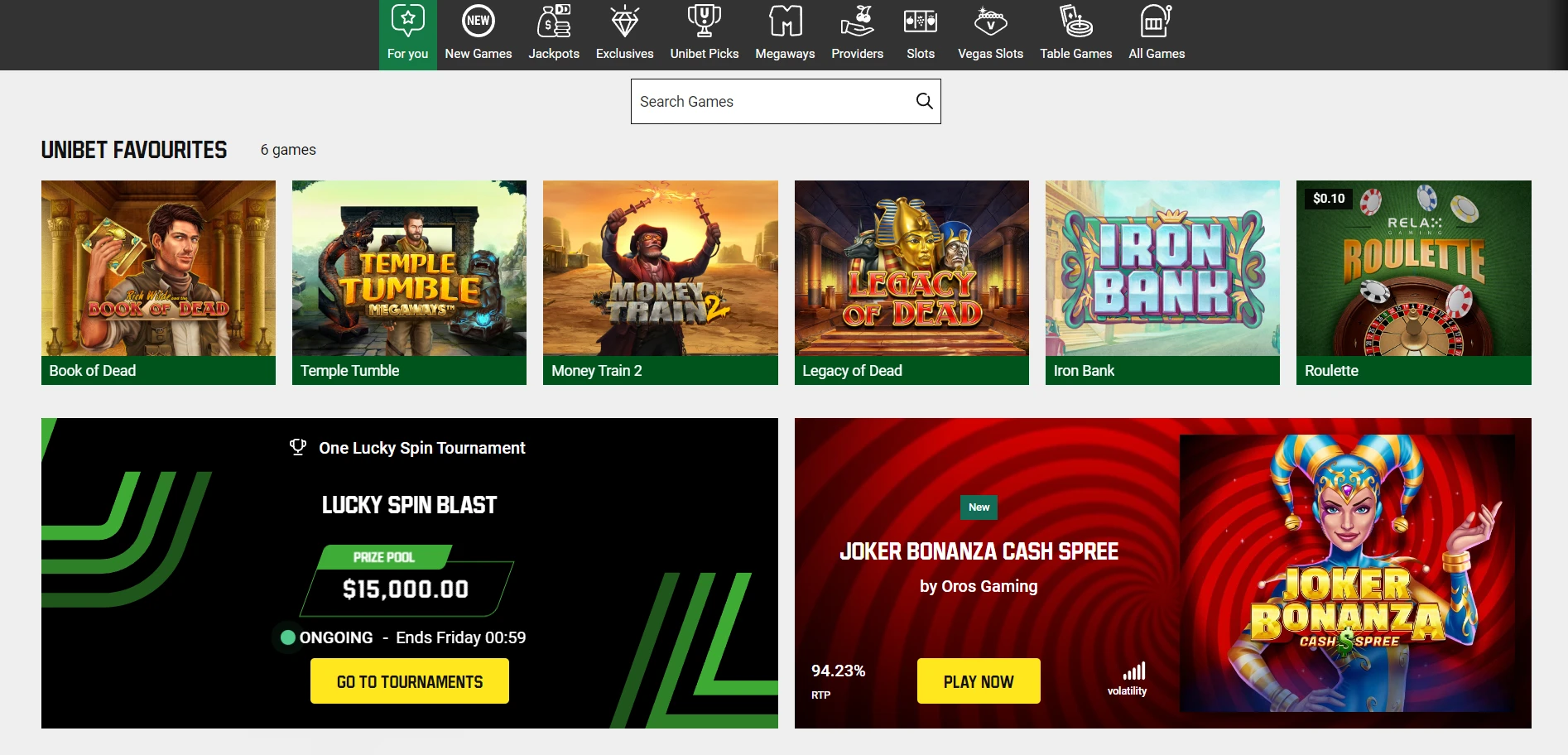Open the Vegas Slots icon
The width and height of the screenshot is (1568, 755).
(x=990, y=21)
